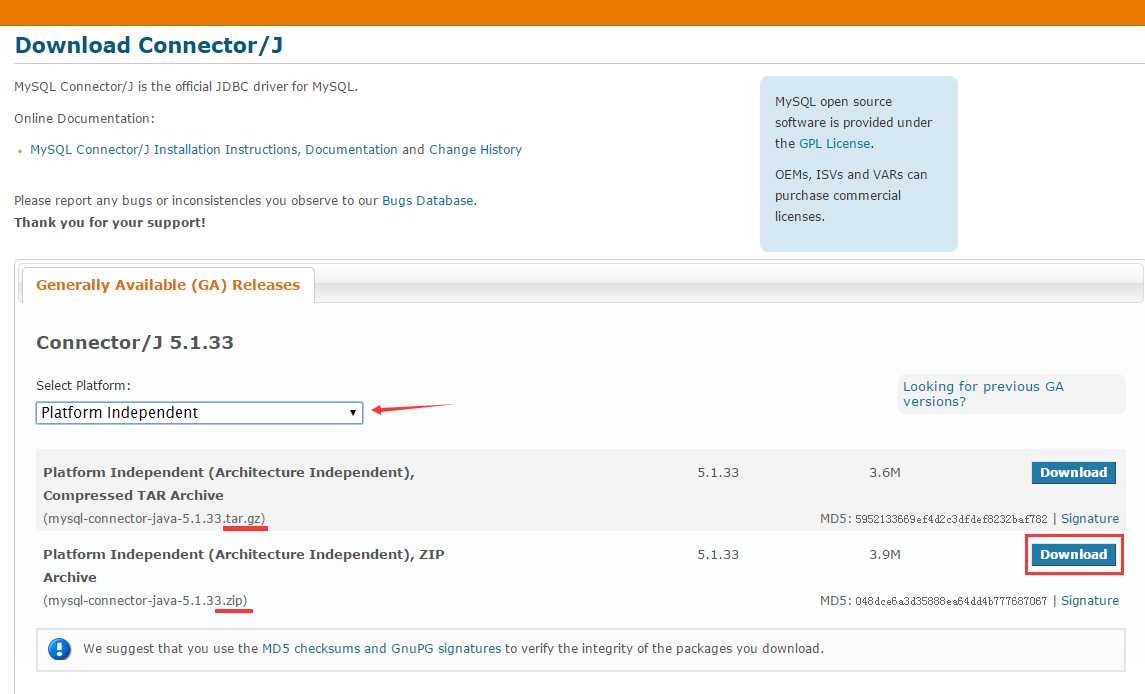Click version 5.1.33 in ZIP row
Image resolution: width=1145 pixels, height=694 pixels.
point(718,554)
